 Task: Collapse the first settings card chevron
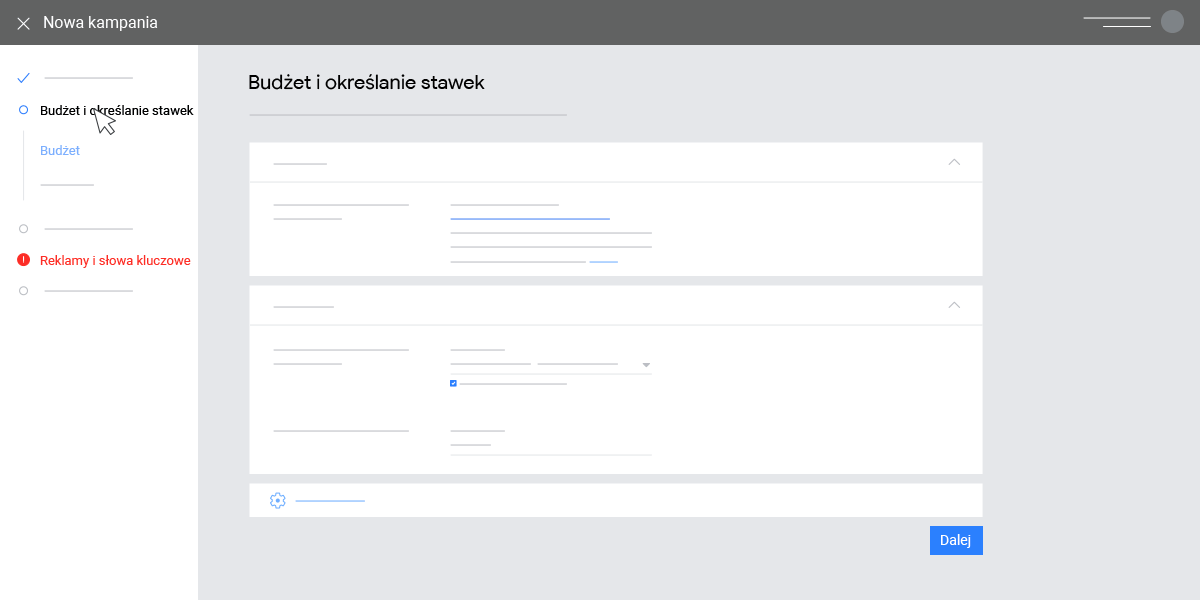954,162
